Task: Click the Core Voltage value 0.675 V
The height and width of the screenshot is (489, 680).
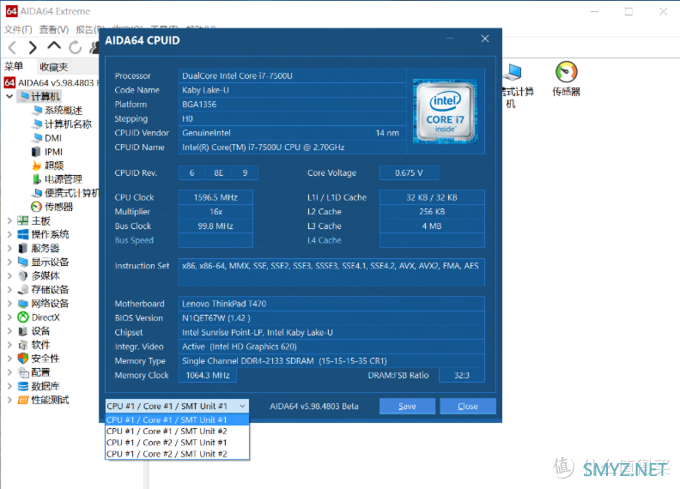Action: click(x=409, y=173)
